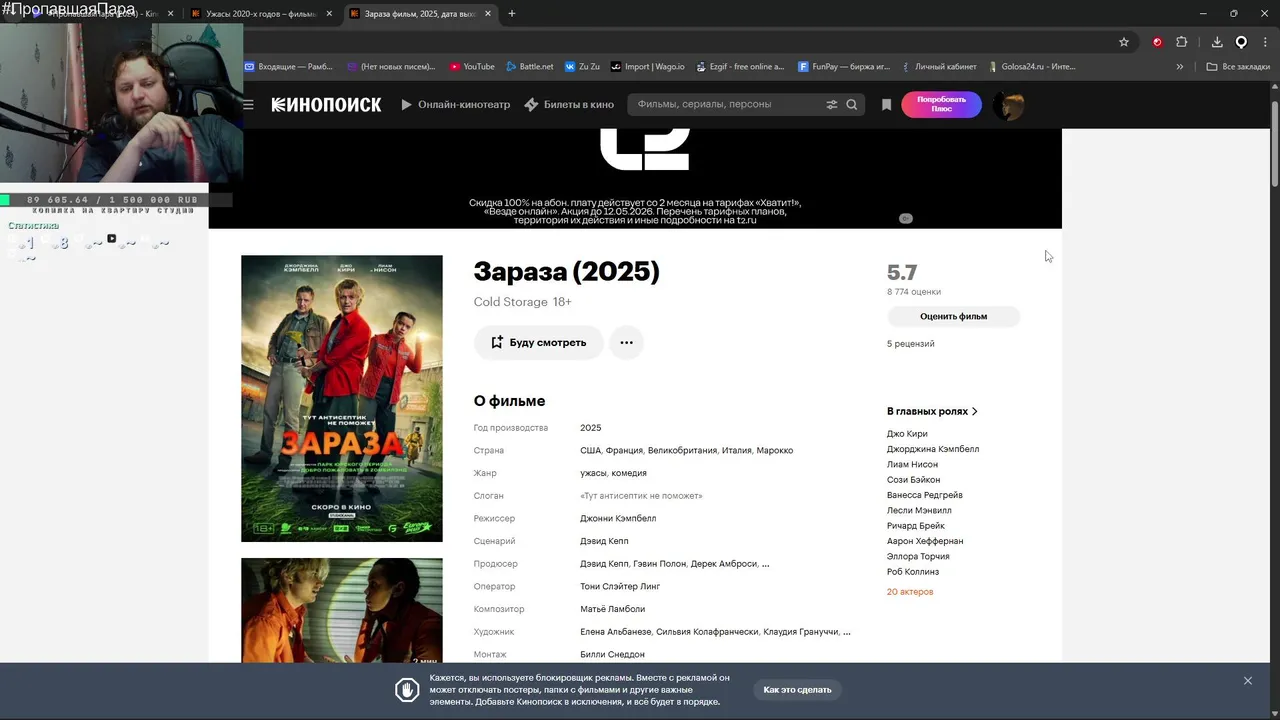Open the bookmarks flag icon in header

(886, 104)
